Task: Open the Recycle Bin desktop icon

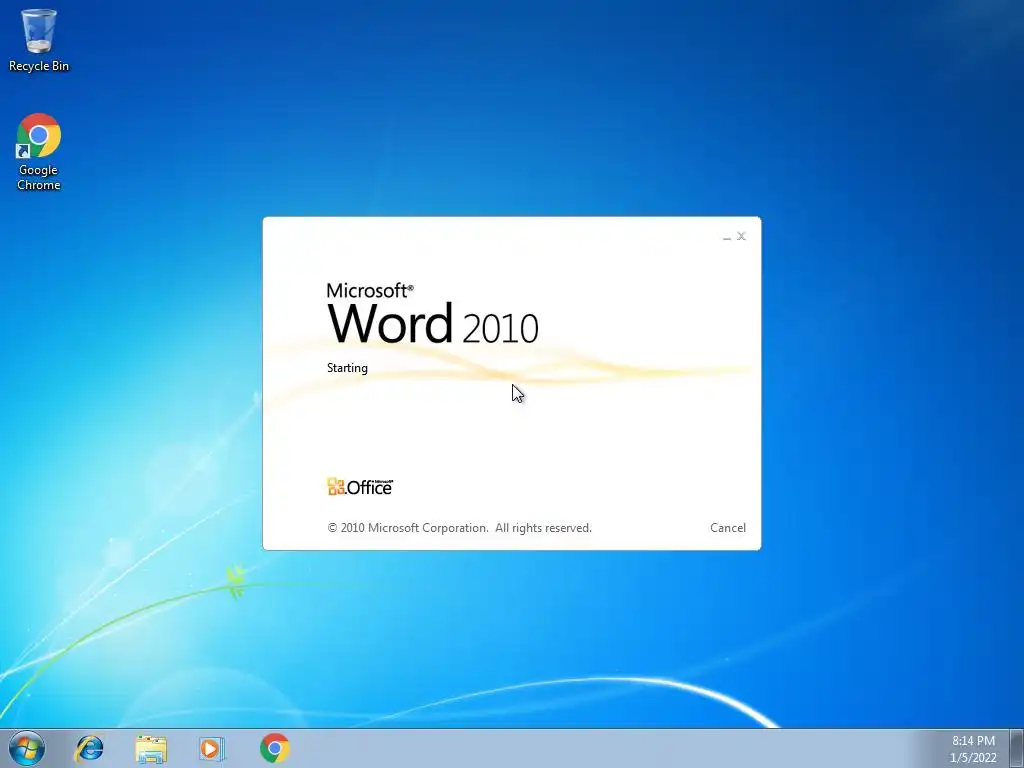Action: pyautogui.click(x=39, y=40)
